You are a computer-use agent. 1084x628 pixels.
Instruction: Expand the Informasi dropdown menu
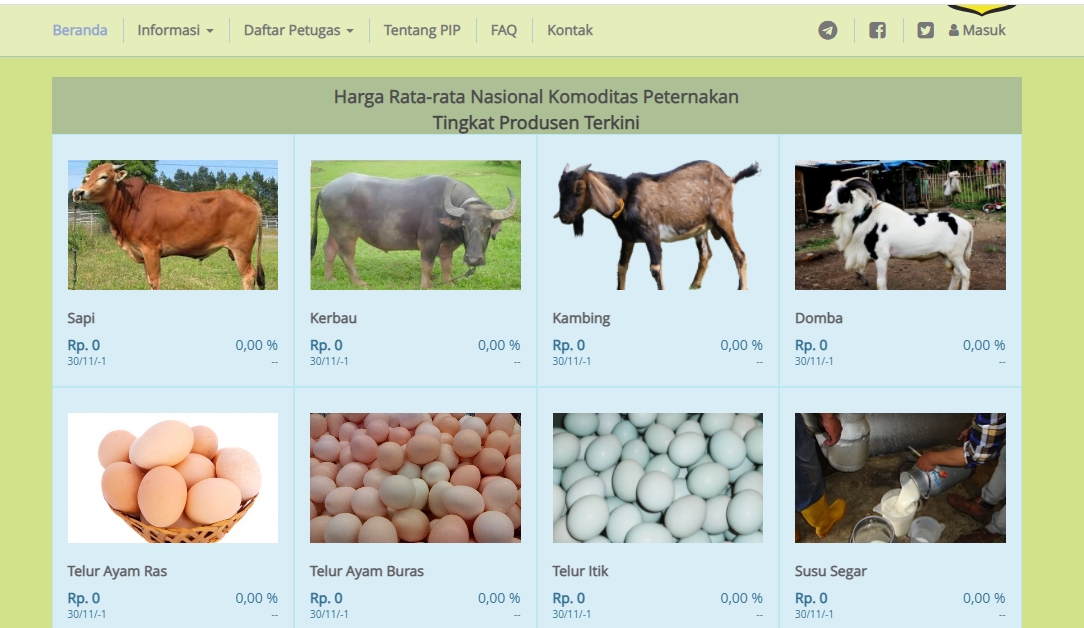point(175,30)
